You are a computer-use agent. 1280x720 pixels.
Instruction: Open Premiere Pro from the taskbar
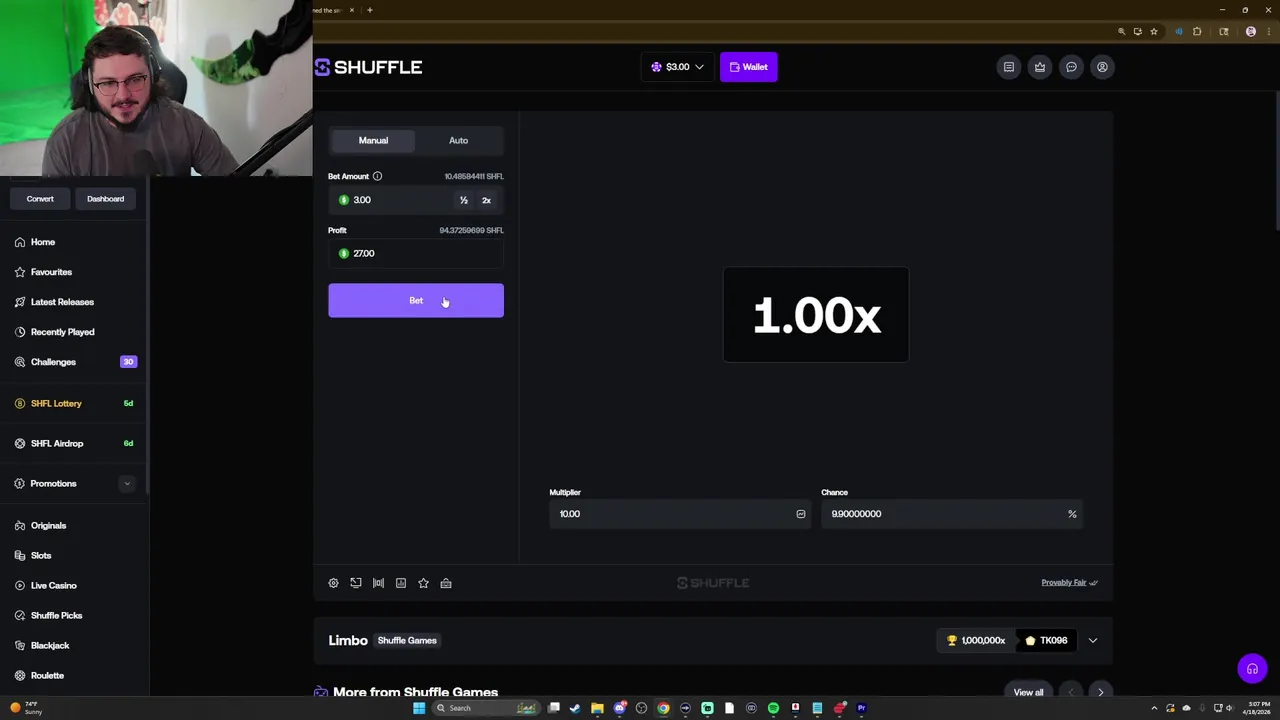861,708
